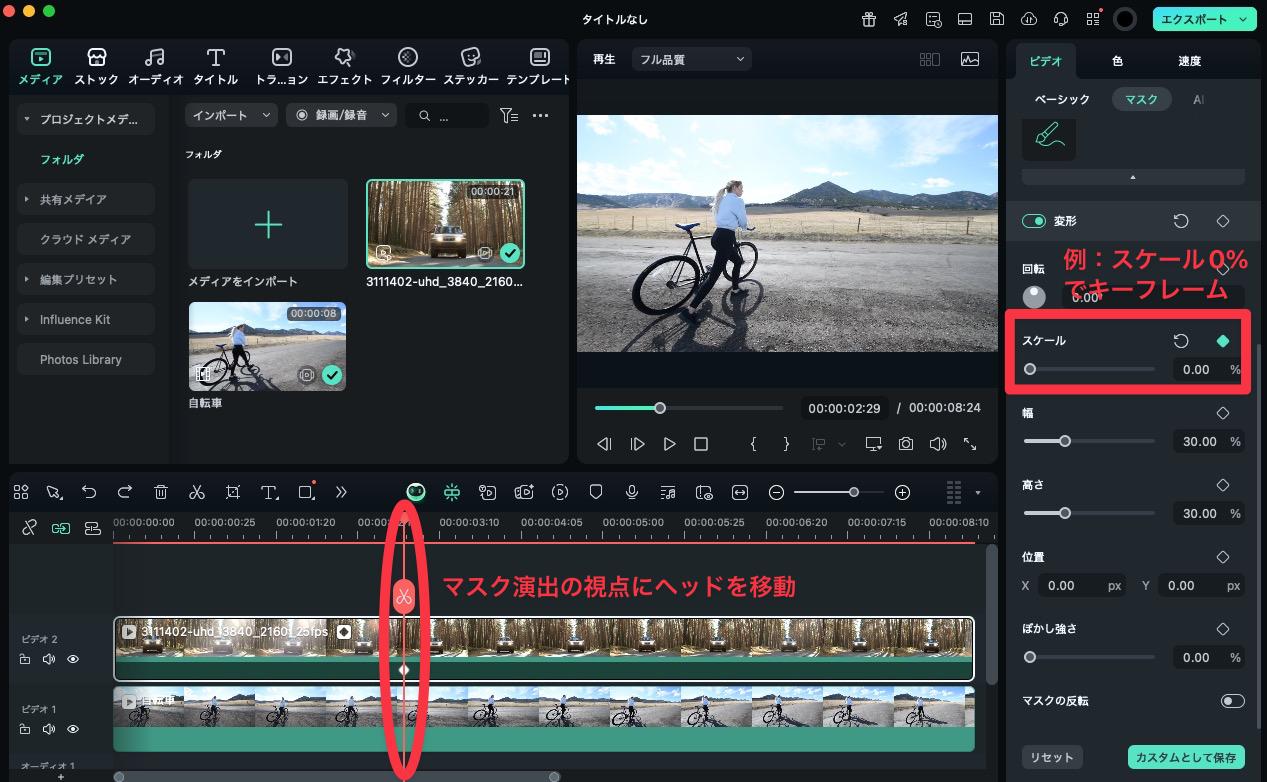The image size is (1267, 782).
Task: Click the stop button in preview
Action: [x=701, y=444]
